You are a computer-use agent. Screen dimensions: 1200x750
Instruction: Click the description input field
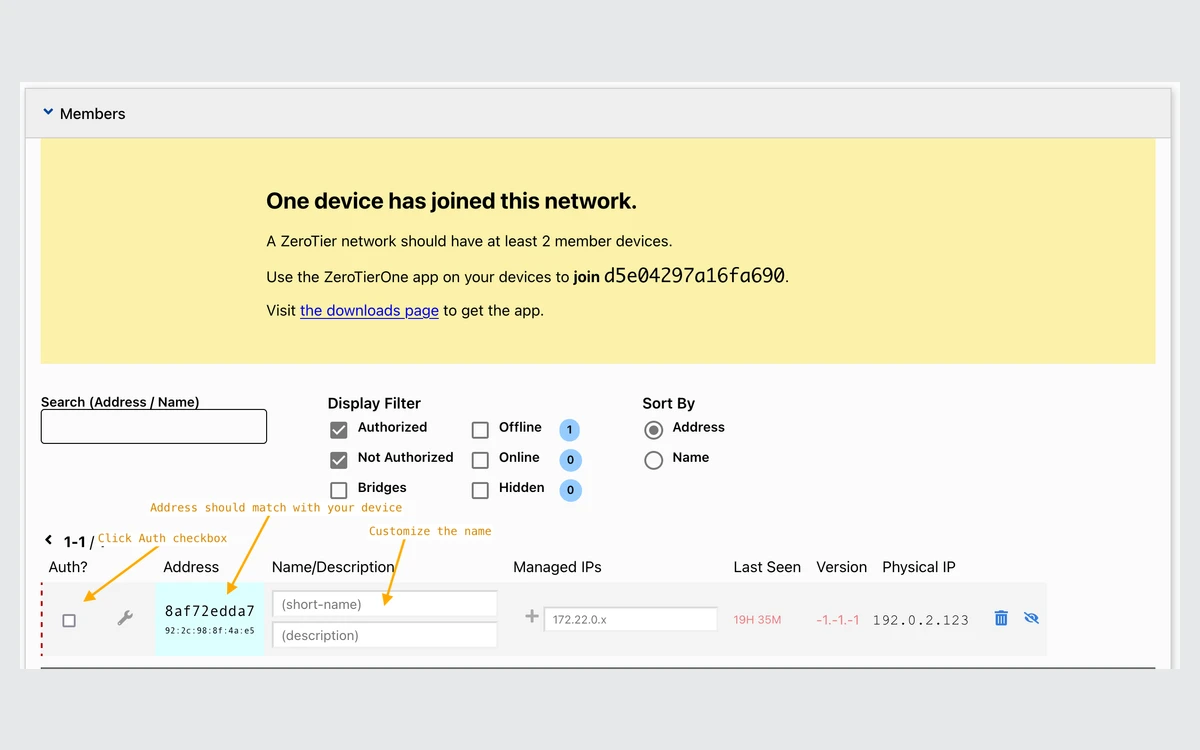[385, 635]
